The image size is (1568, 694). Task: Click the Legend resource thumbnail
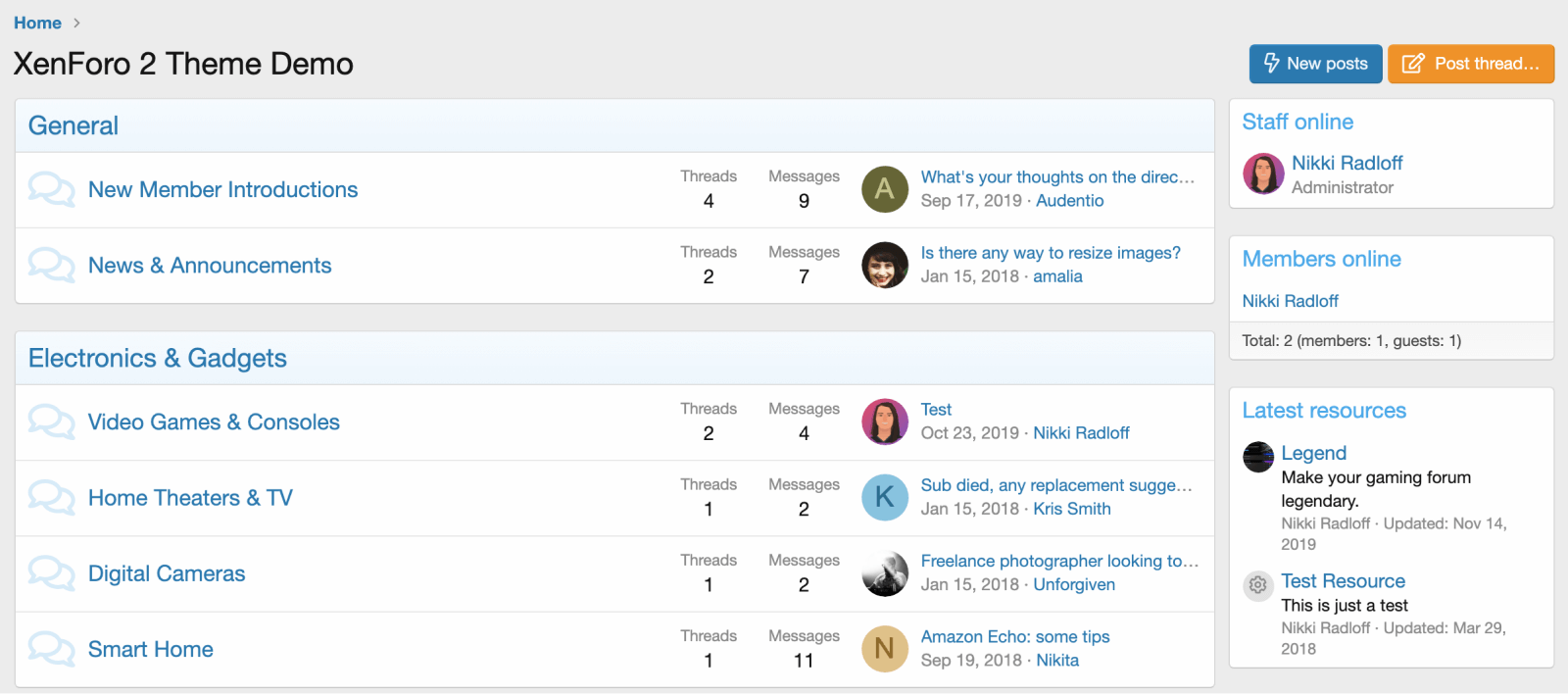(x=1257, y=457)
